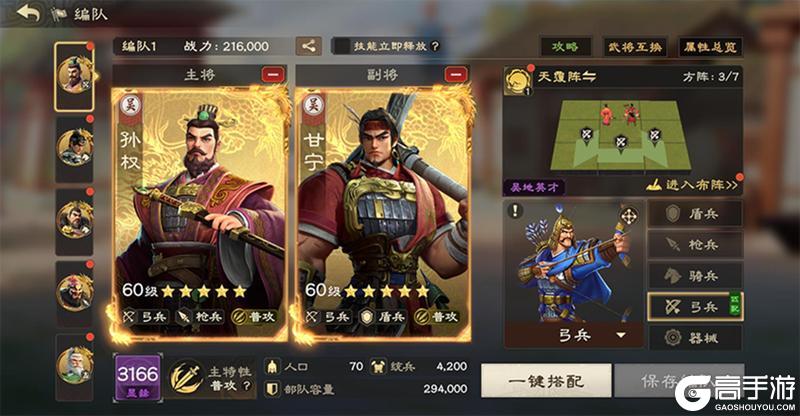Click the 主特性 crossed swords icon
The height and width of the screenshot is (416, 800).
coord(186,378)
